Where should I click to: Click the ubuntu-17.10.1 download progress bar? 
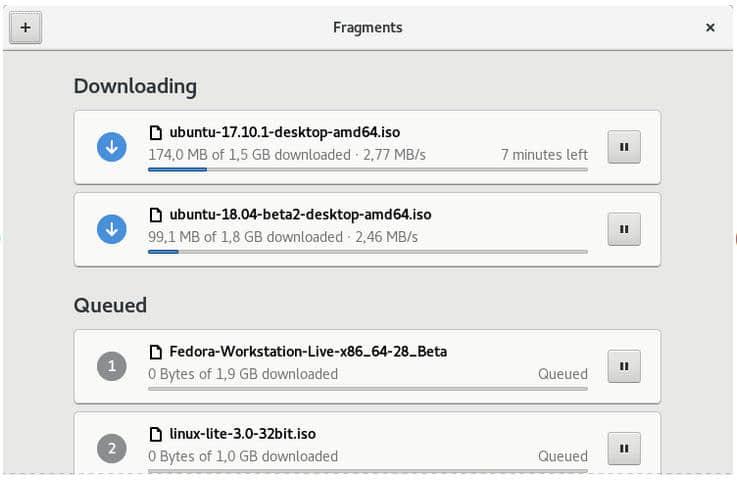point(367,170)
